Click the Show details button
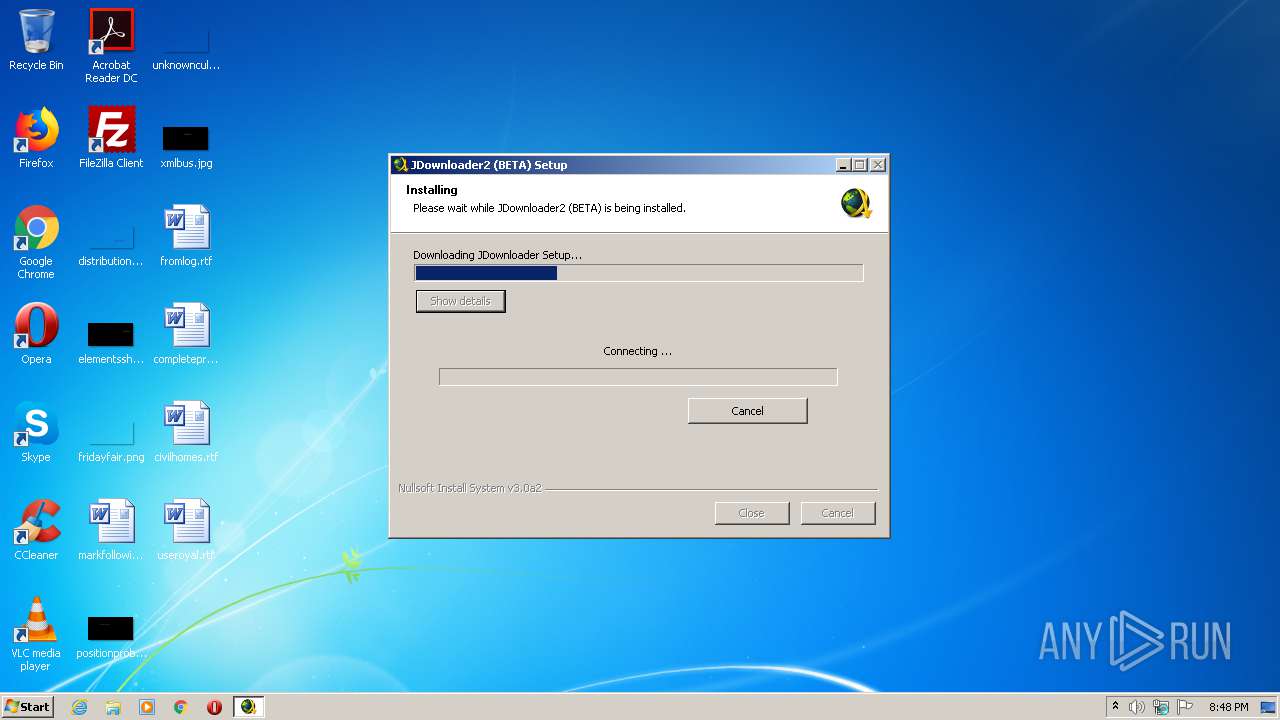The width and height of the screenshot is (1280, 720). (x=461, y=301)
